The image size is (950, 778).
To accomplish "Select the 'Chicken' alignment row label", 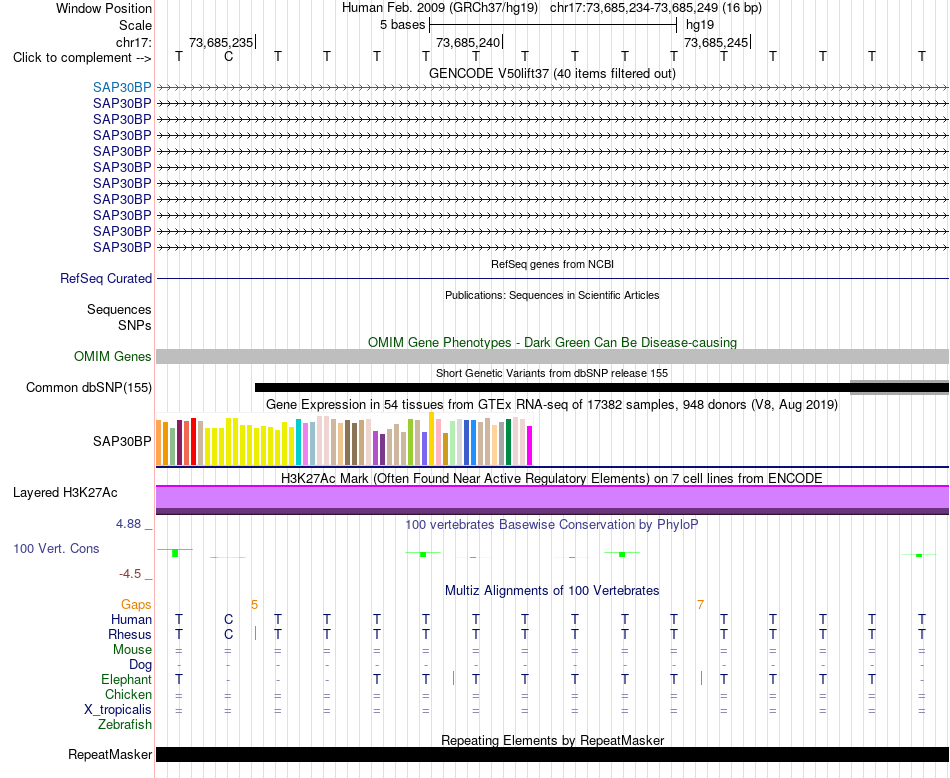I will point(128,694).
